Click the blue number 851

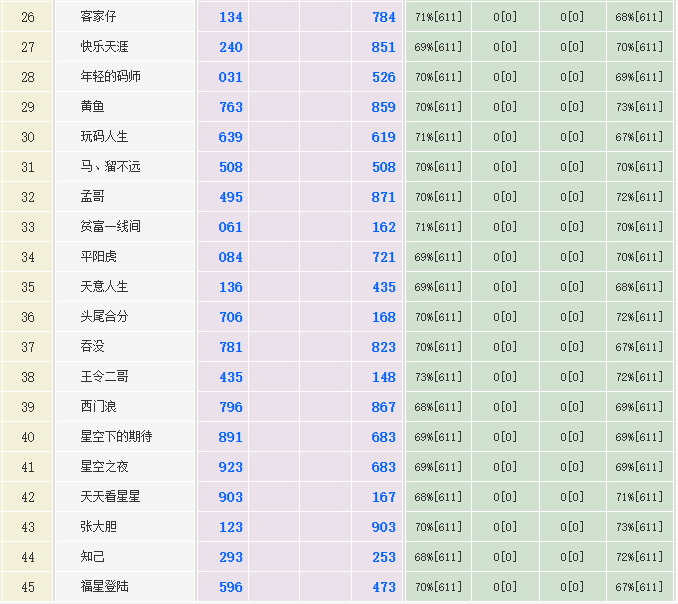click(384, 47)
